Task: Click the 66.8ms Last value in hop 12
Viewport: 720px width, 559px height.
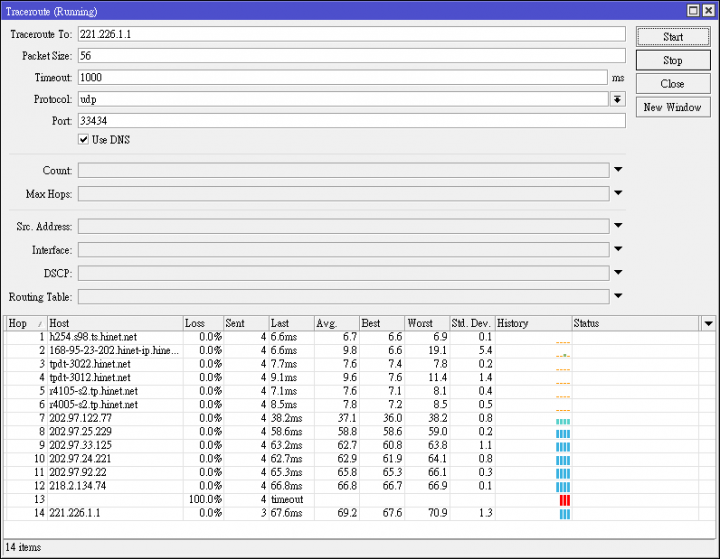Action: coord(286,486)
